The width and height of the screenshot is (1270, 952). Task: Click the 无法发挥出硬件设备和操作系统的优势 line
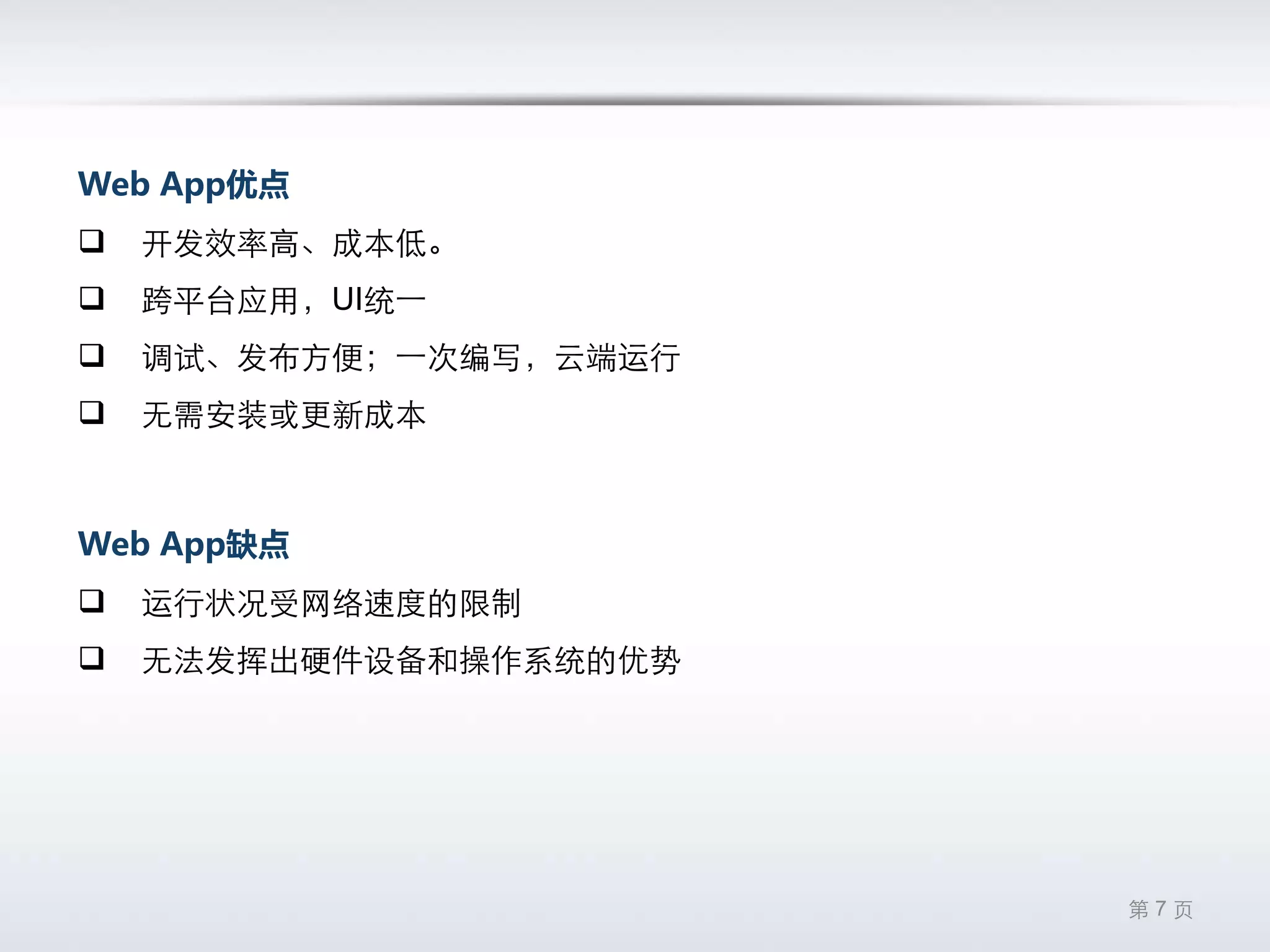click(x=411, y=661)
